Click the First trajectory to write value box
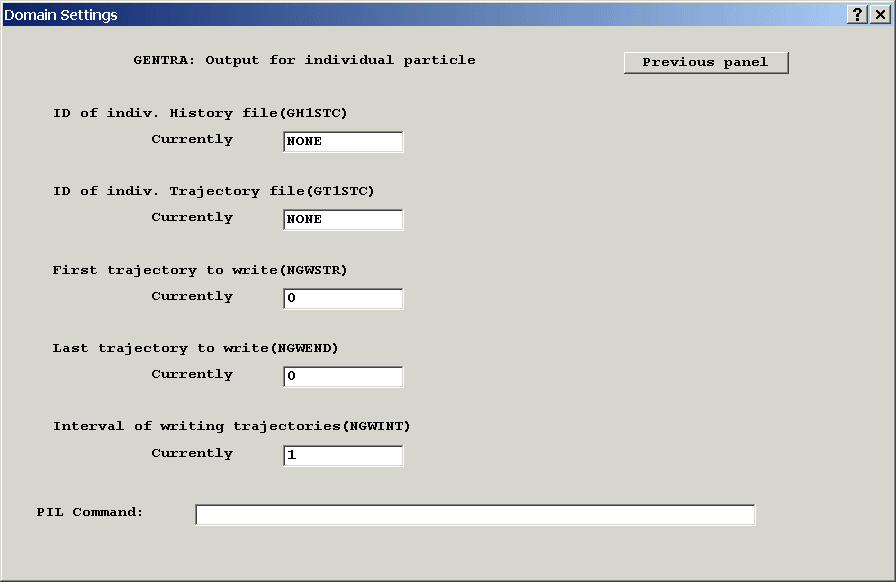 pos(343,299)
